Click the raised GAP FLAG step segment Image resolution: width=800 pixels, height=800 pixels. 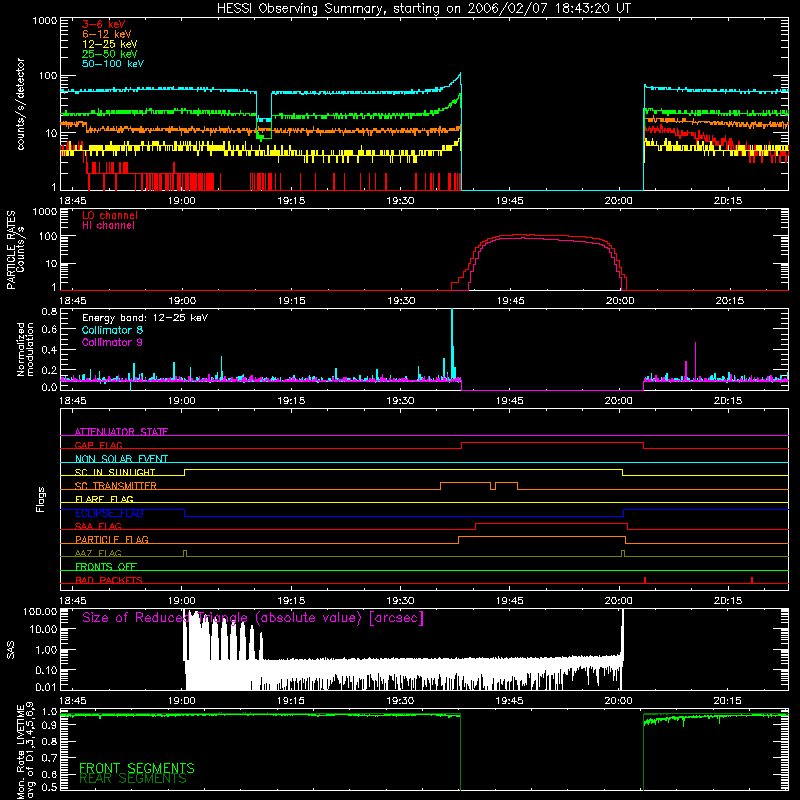(x=553, y=443)
